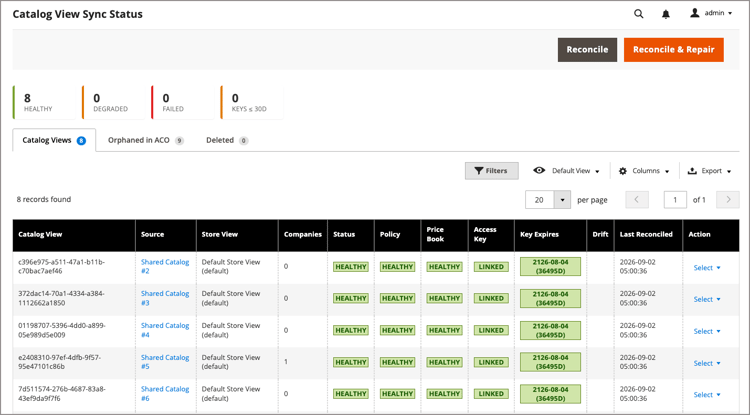Open the Filters panel

coord(491,171)
